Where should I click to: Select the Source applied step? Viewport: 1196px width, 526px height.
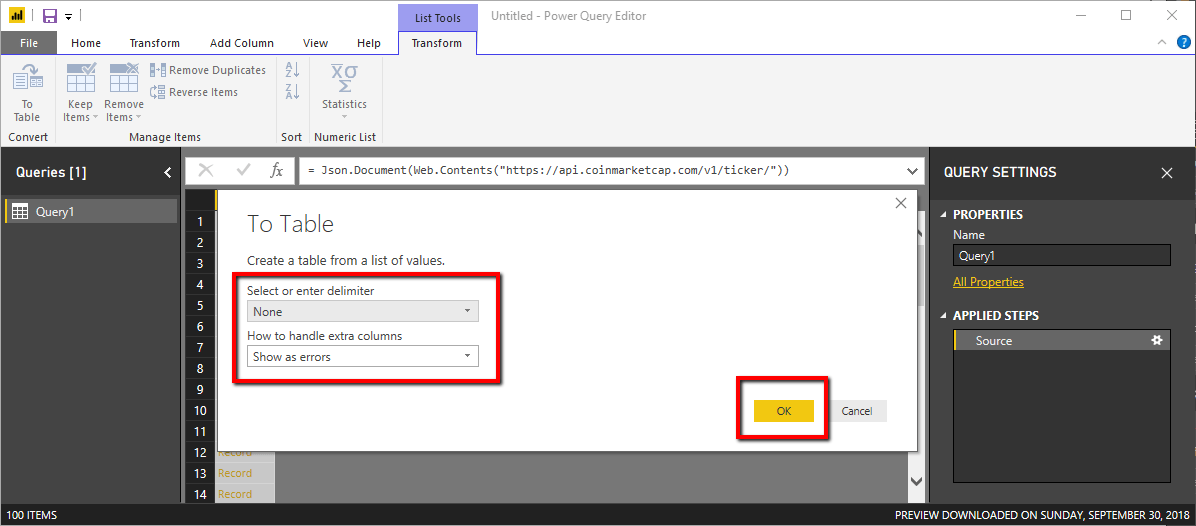click(1062, 341)
